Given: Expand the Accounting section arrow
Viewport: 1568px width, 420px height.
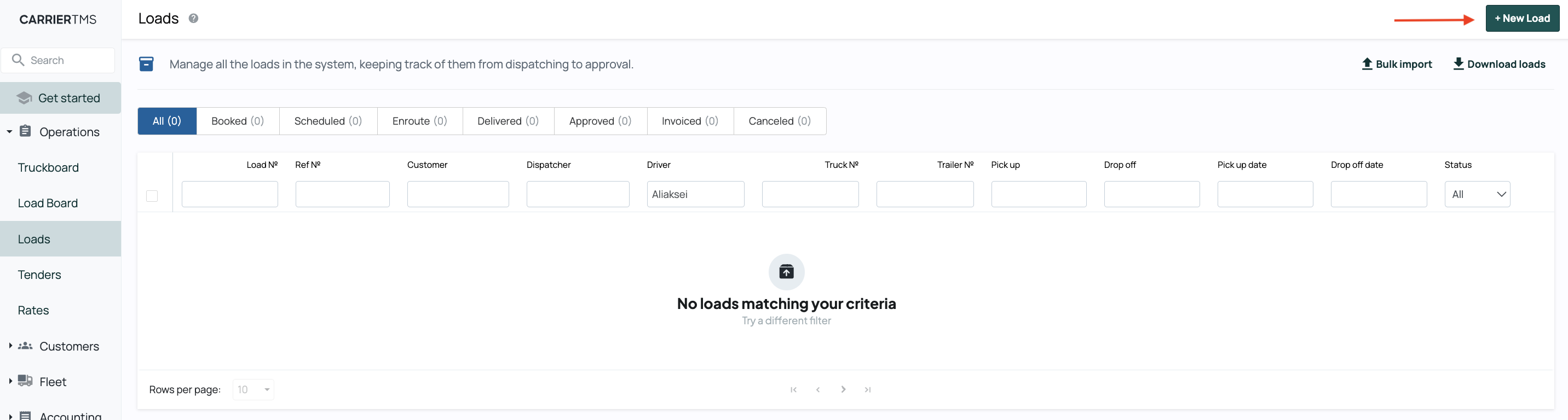Looking at the screenshot, I should click(10, 416).
